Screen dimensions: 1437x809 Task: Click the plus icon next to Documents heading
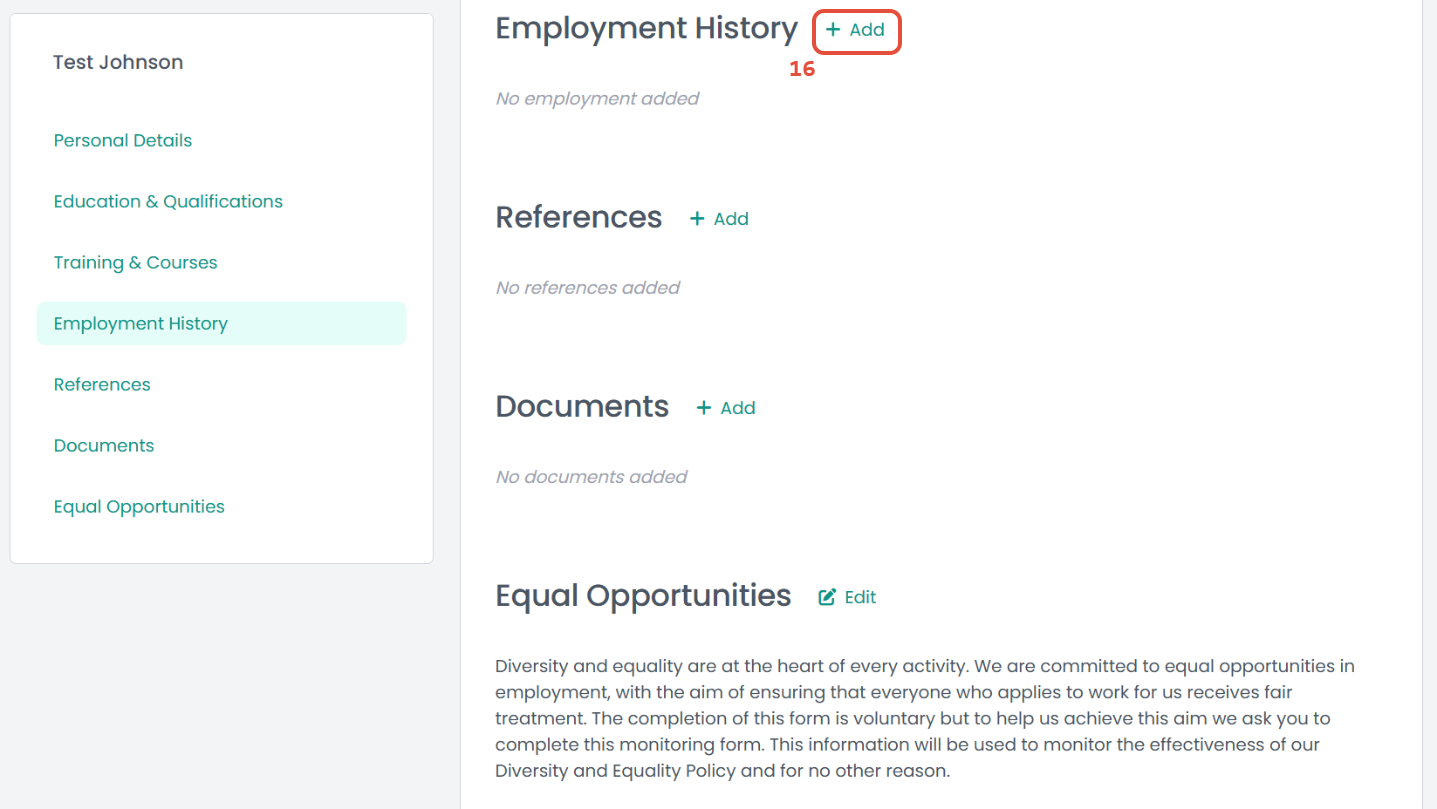704,408
